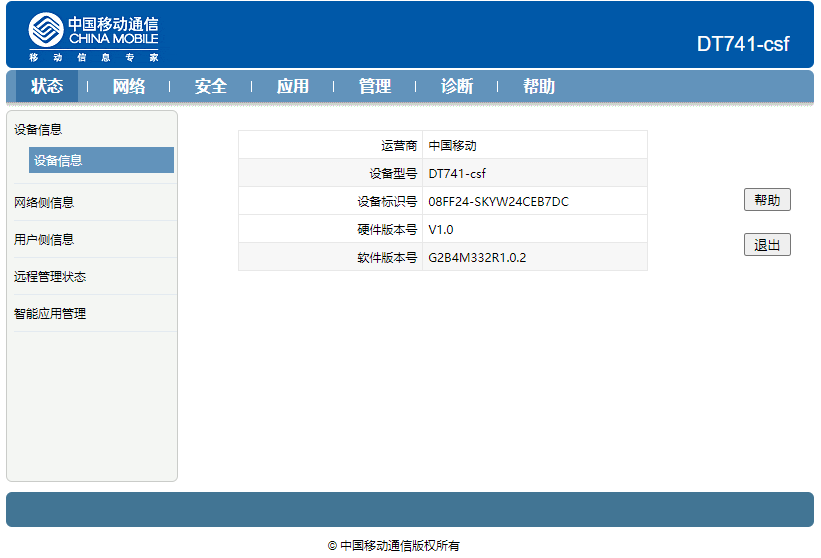This screenshot has height=558, width=821.
Task: Click the 设备型号 label cell
Action: (330, 173)
